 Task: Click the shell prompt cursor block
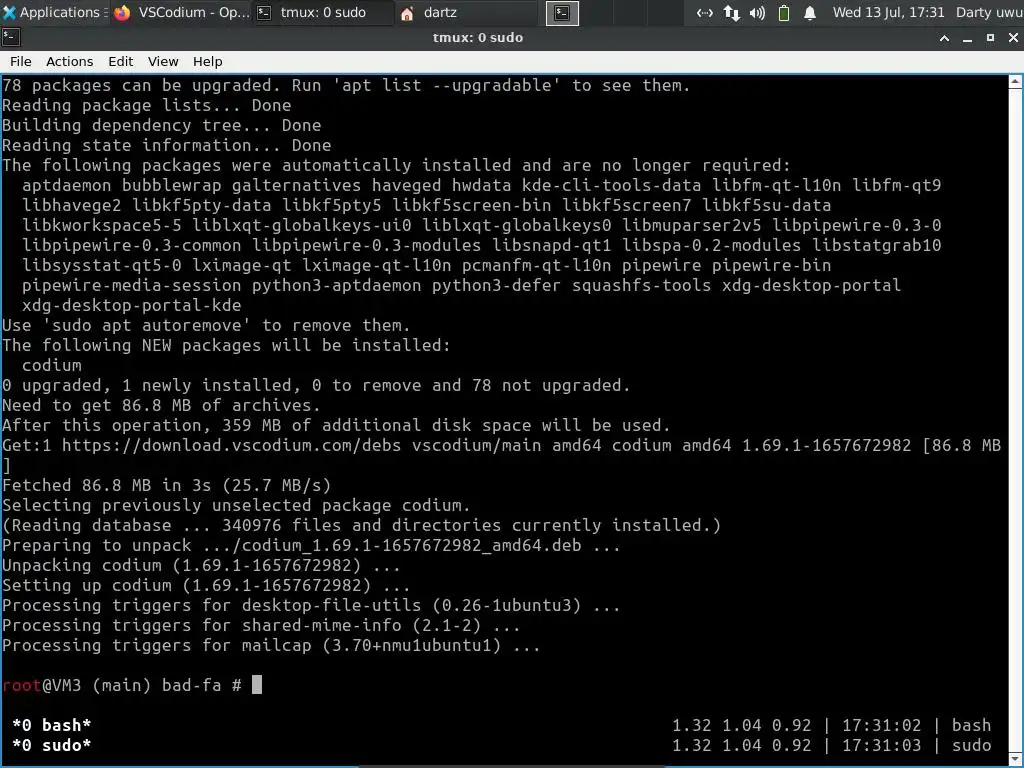click(257, 685)
